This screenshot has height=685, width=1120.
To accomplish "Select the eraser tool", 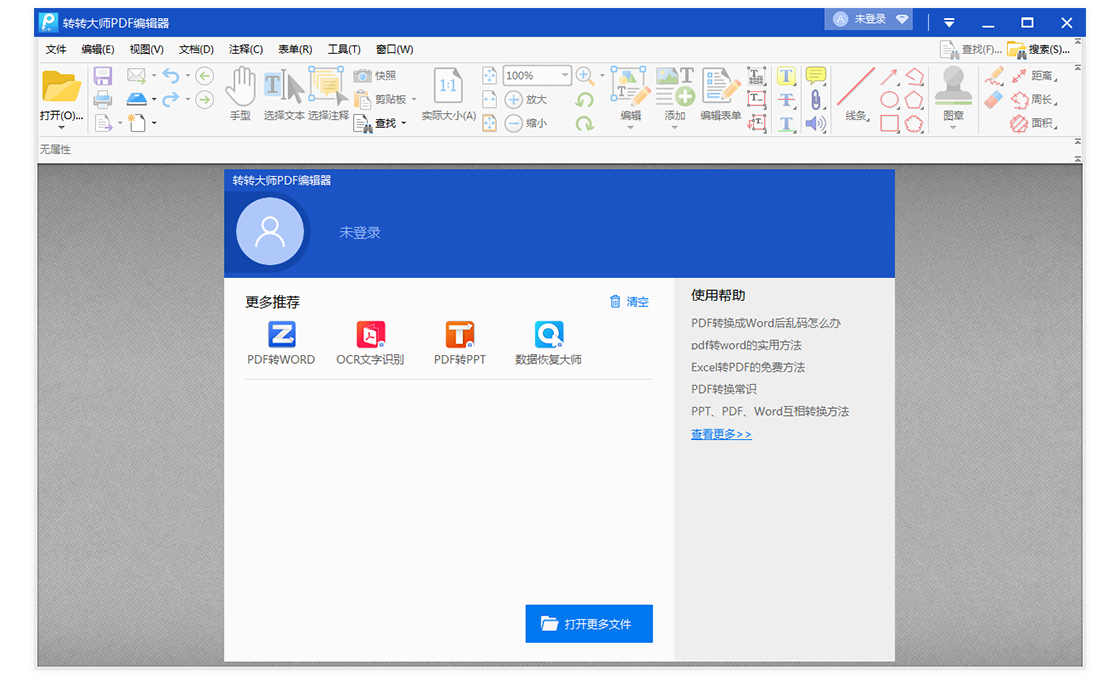I will [994, 100].
